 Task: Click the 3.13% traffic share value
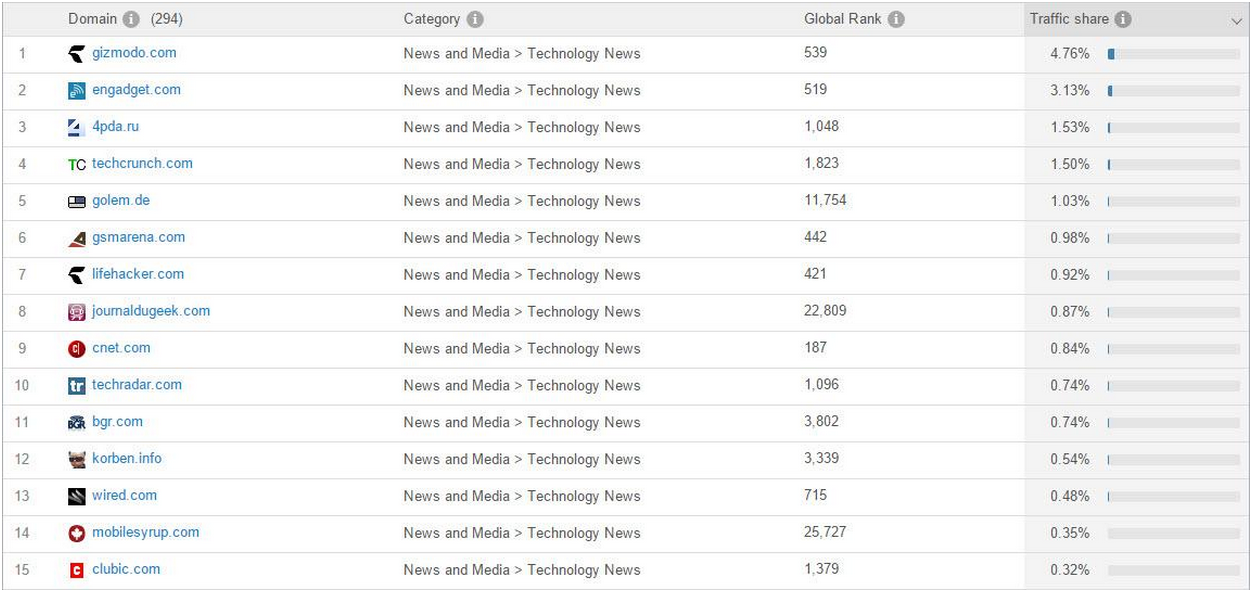pyautogui.click(x=1069, y=90)
